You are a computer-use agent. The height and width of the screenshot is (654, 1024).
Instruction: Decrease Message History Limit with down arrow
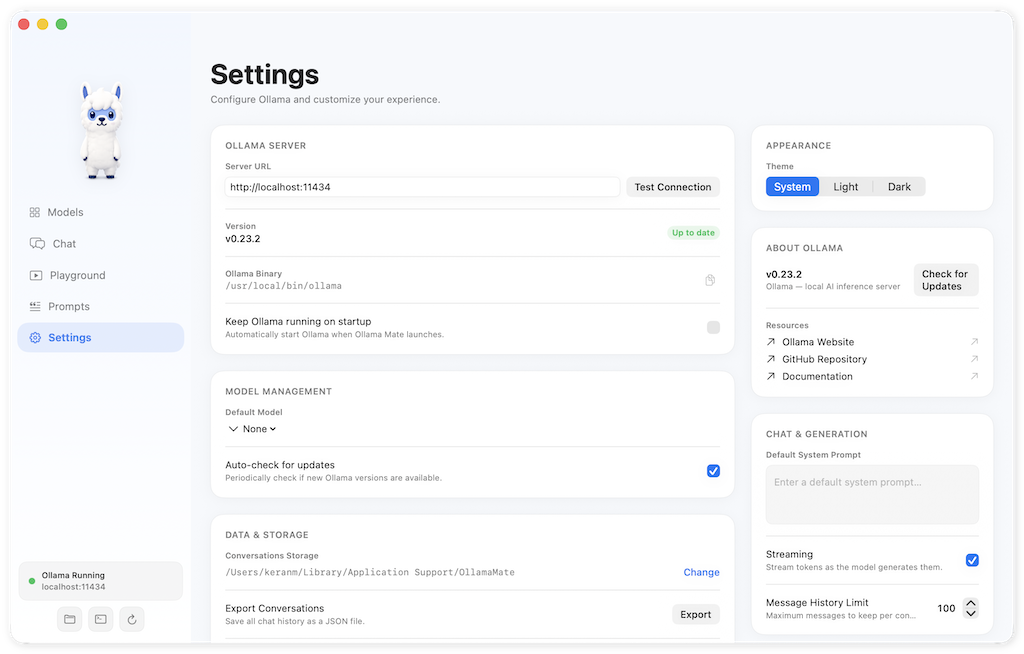pyautogui.click(x=970, y=613)
